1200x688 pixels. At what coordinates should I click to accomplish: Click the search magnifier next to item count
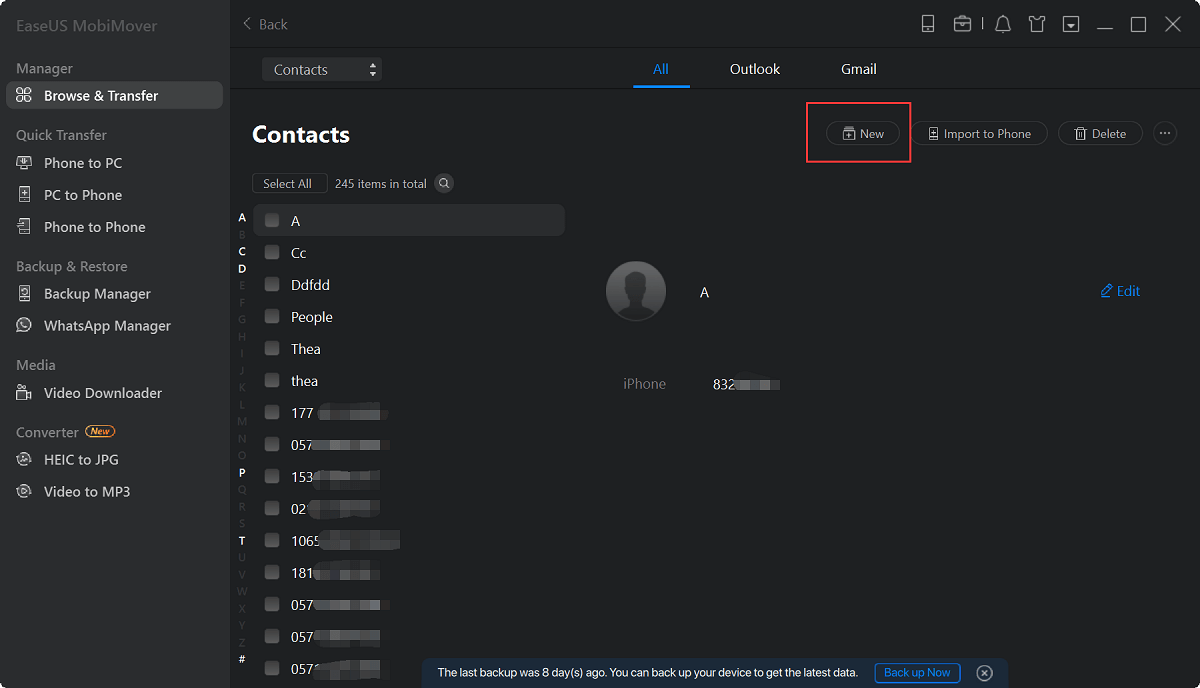[444, 184]
